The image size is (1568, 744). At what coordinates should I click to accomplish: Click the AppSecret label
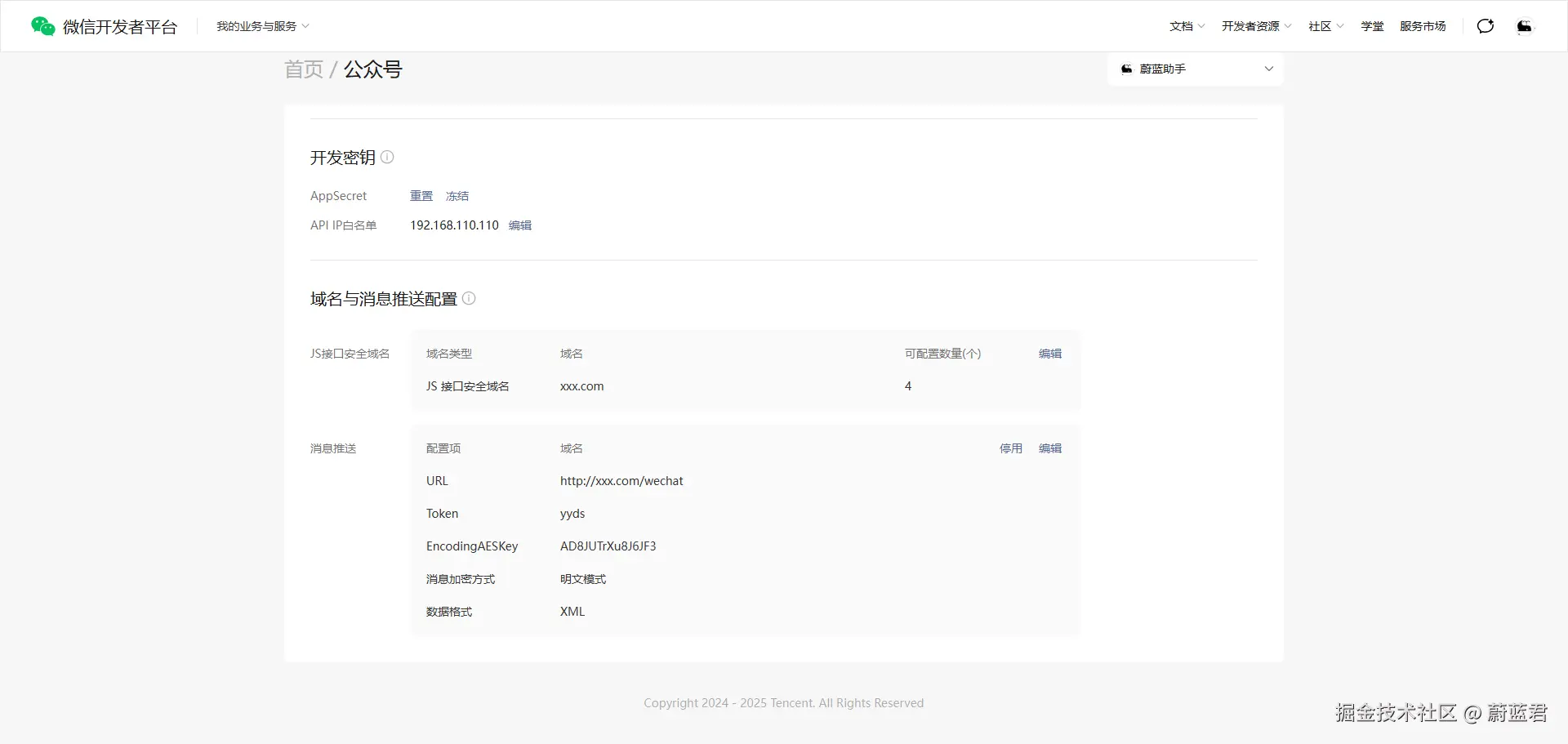339,196
